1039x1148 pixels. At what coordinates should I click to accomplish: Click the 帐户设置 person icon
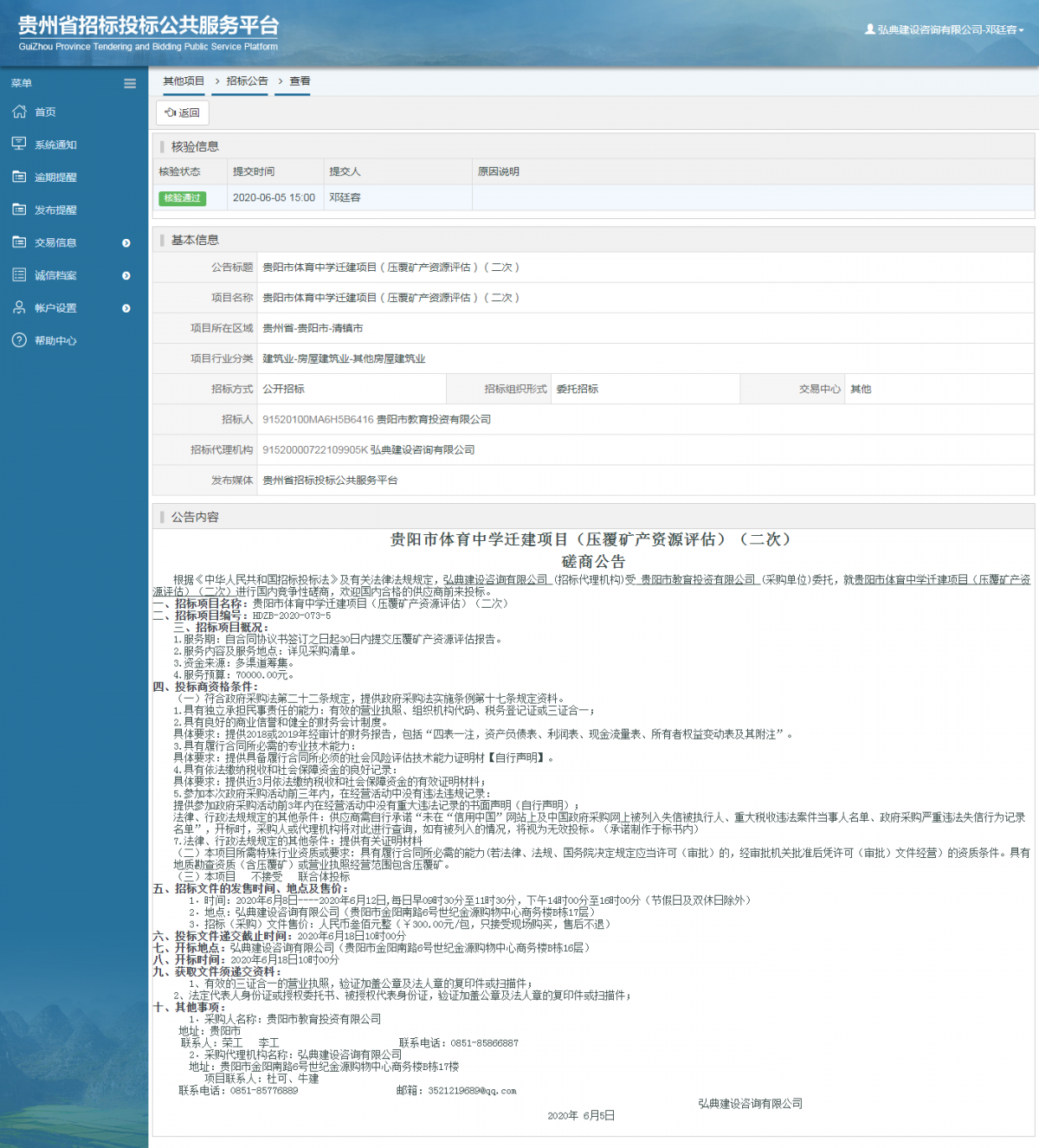click(19, 307)
